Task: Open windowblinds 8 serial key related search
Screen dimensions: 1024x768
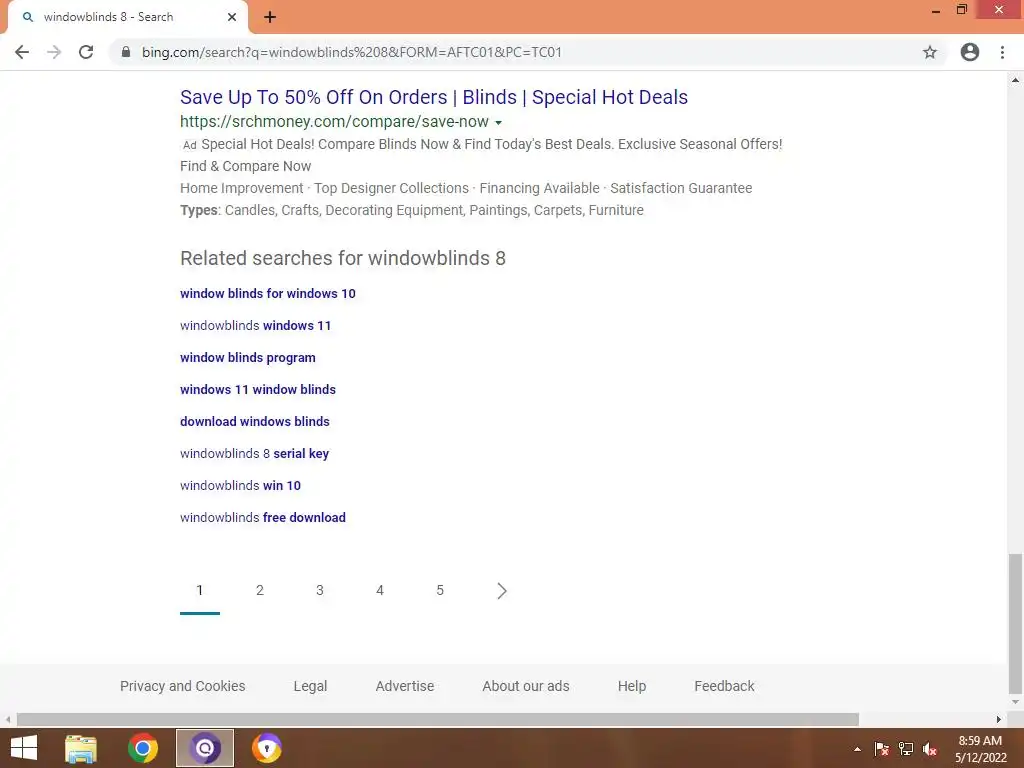Action: click(255, 454)
